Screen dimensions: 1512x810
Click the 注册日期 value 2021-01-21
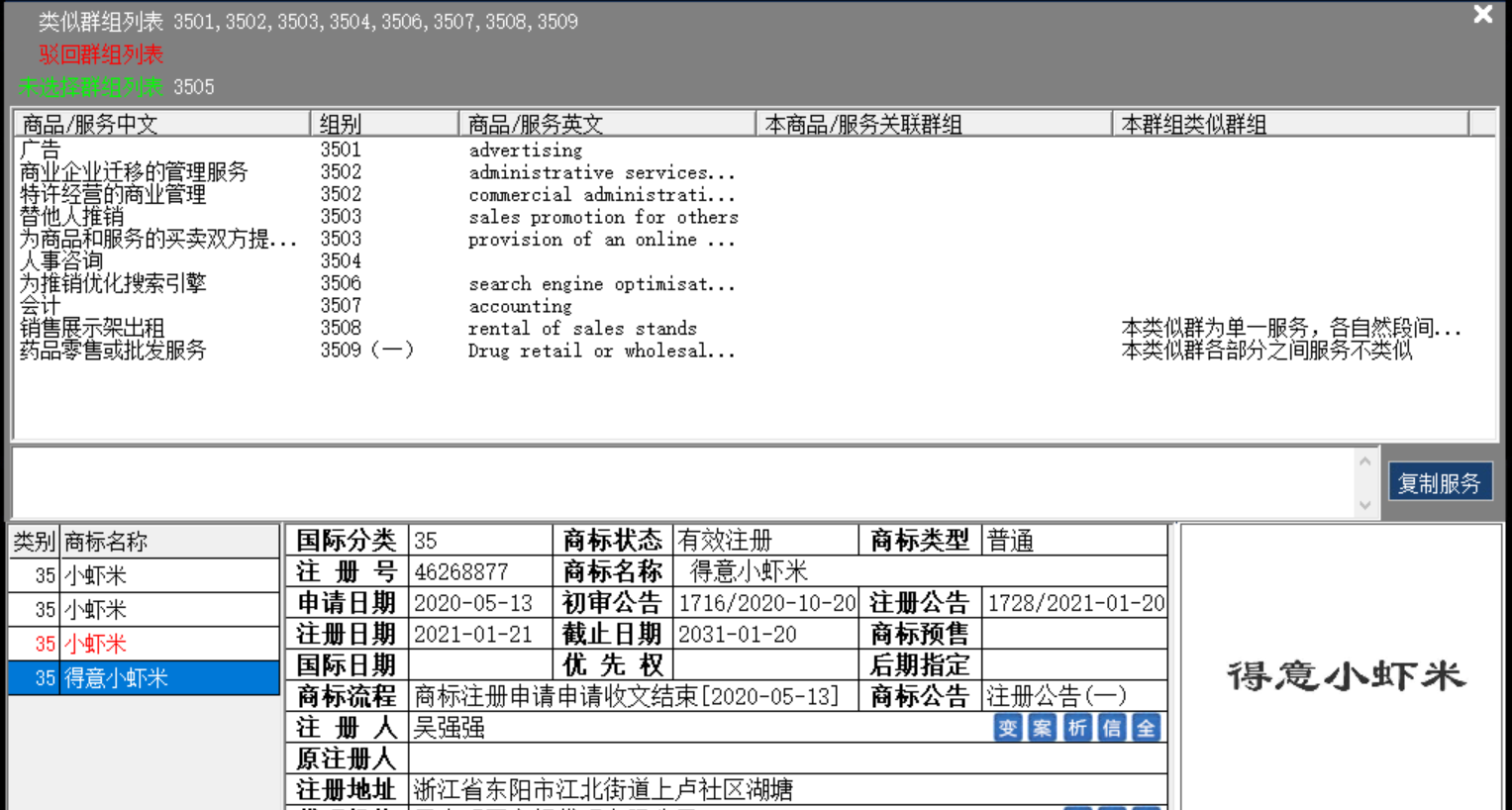pos(473,635)
